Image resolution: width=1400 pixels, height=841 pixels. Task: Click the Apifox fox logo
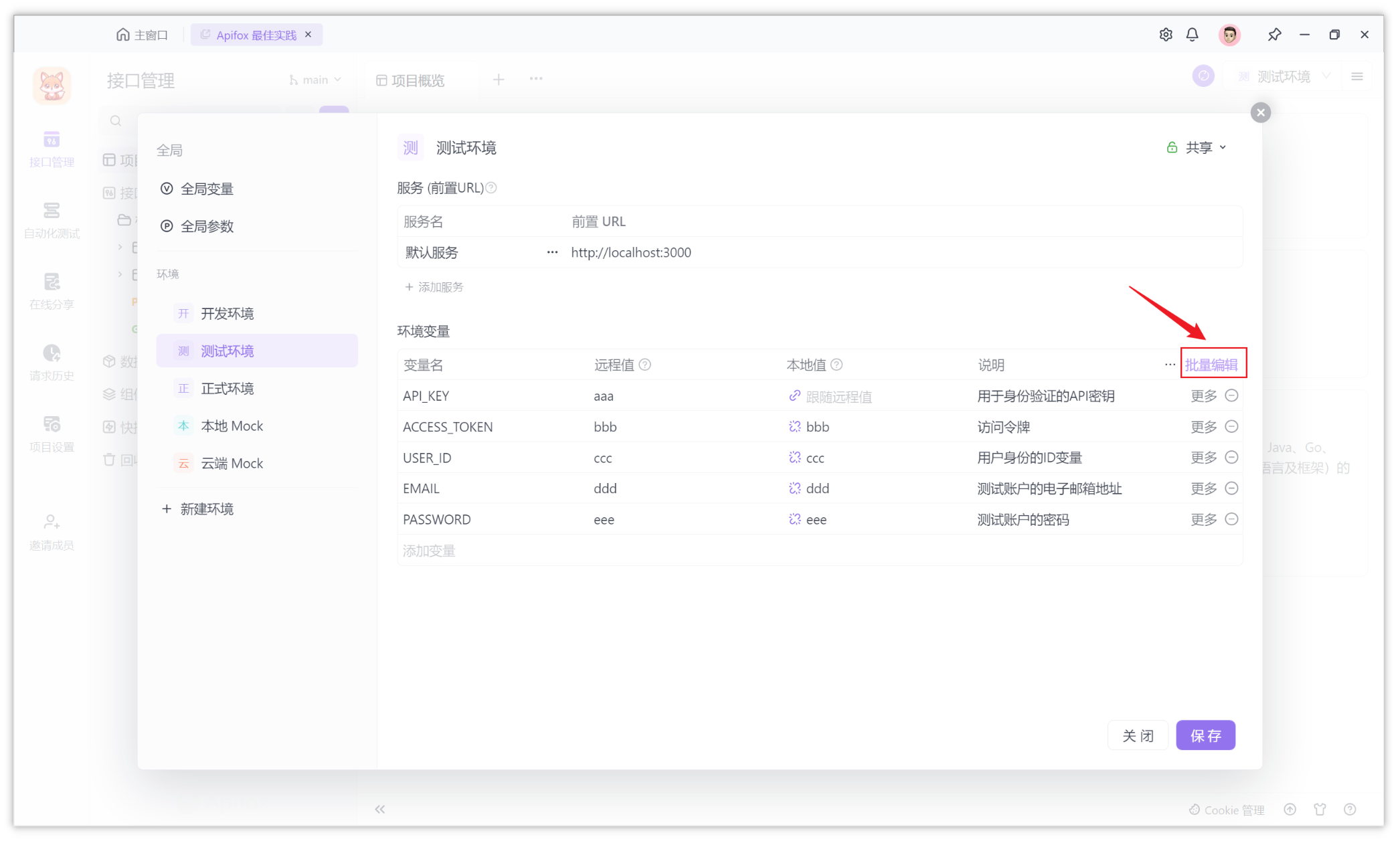tap(52, 85)
